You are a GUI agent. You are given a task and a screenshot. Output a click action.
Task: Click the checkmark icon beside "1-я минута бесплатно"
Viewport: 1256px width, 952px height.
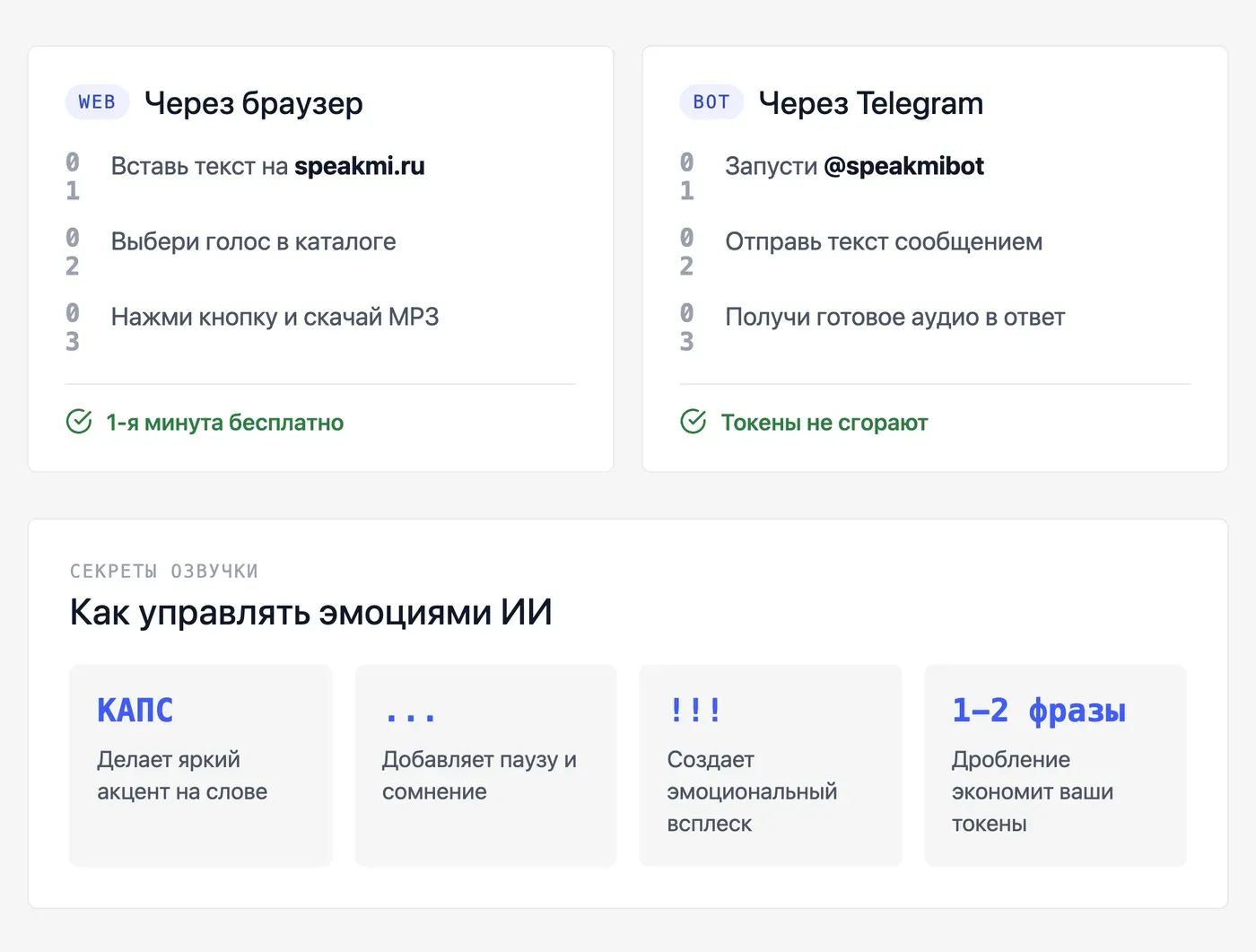pos(79,422)
